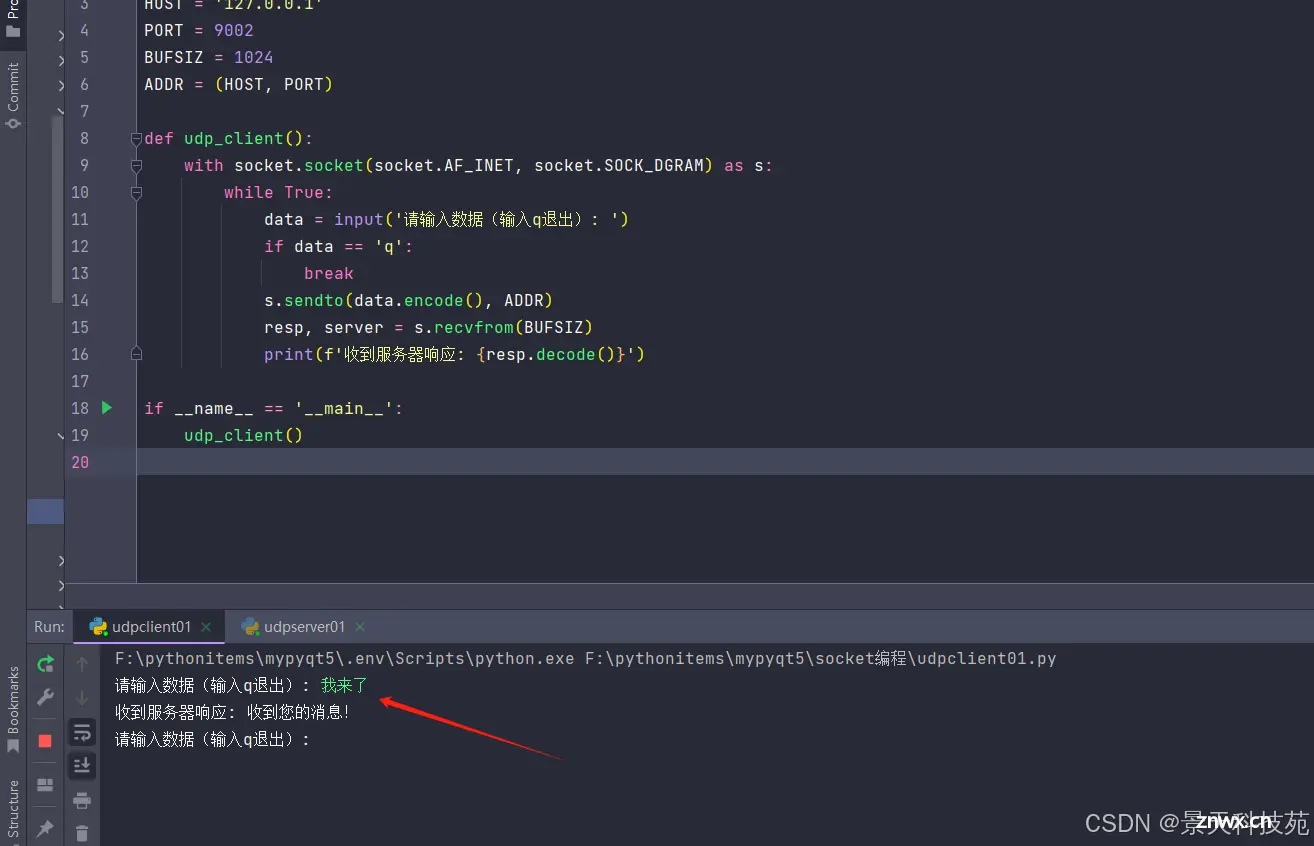Place cursor on empty line 20 in editor
Screen dimensions: 1314x846
pyautogui.click(x=725, y=462)
